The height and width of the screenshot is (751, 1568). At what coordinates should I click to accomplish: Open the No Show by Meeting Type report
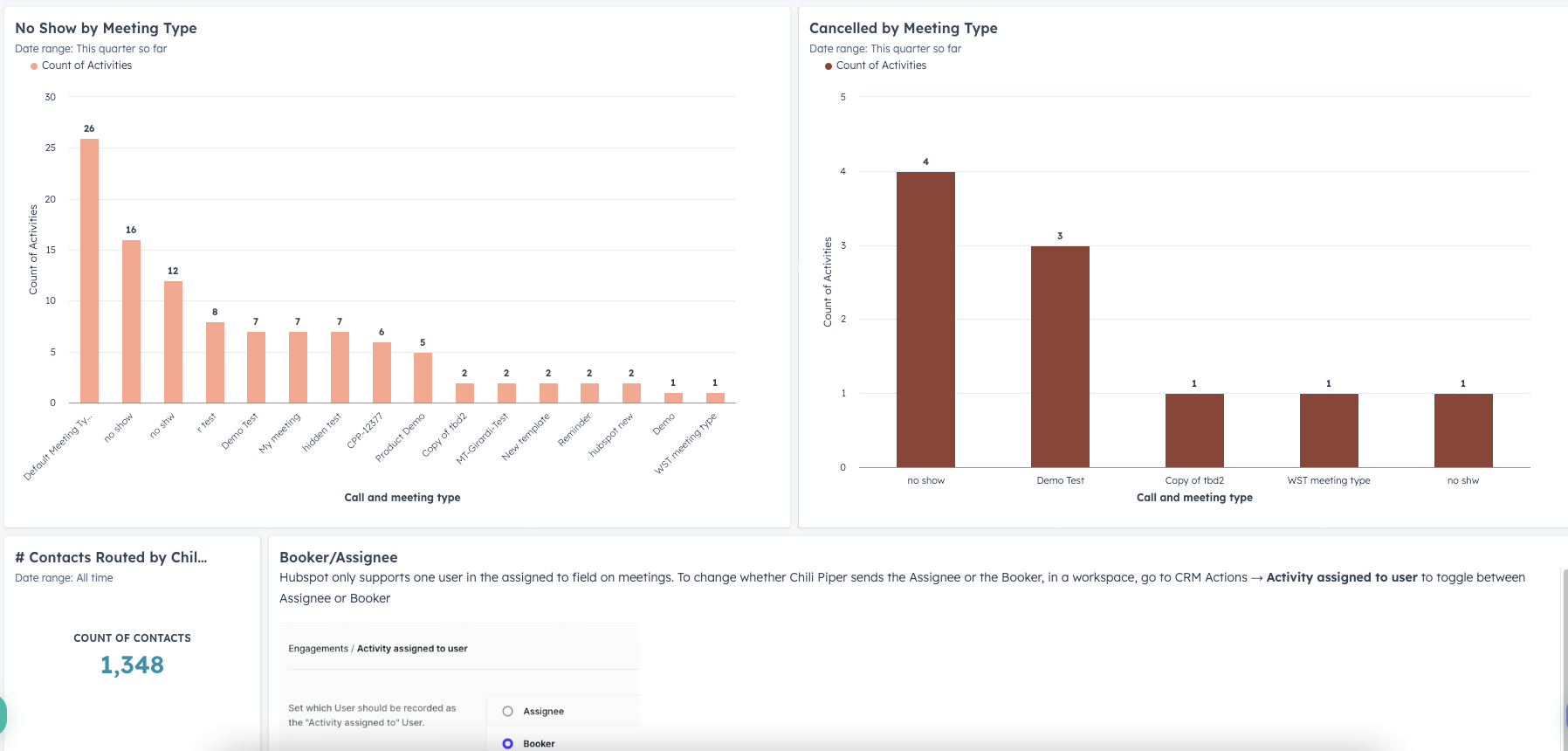point(106,28)
